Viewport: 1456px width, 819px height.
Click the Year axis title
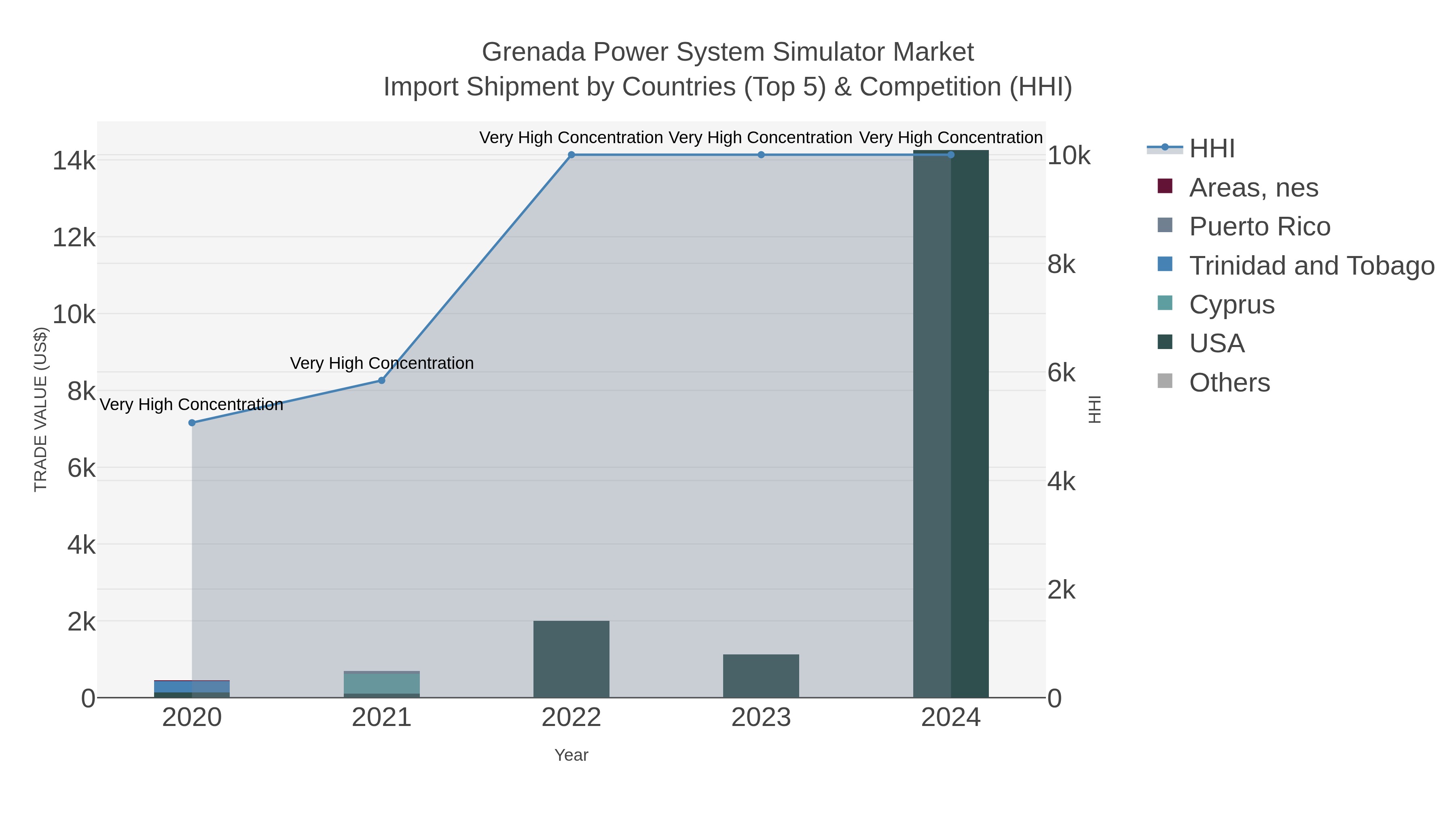click(571, 755)
